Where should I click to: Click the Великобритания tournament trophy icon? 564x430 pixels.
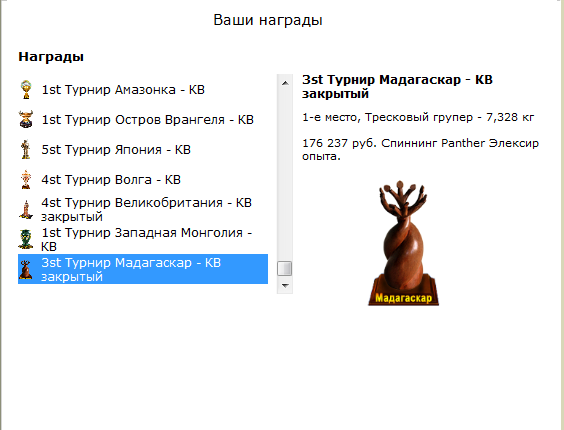26,209
